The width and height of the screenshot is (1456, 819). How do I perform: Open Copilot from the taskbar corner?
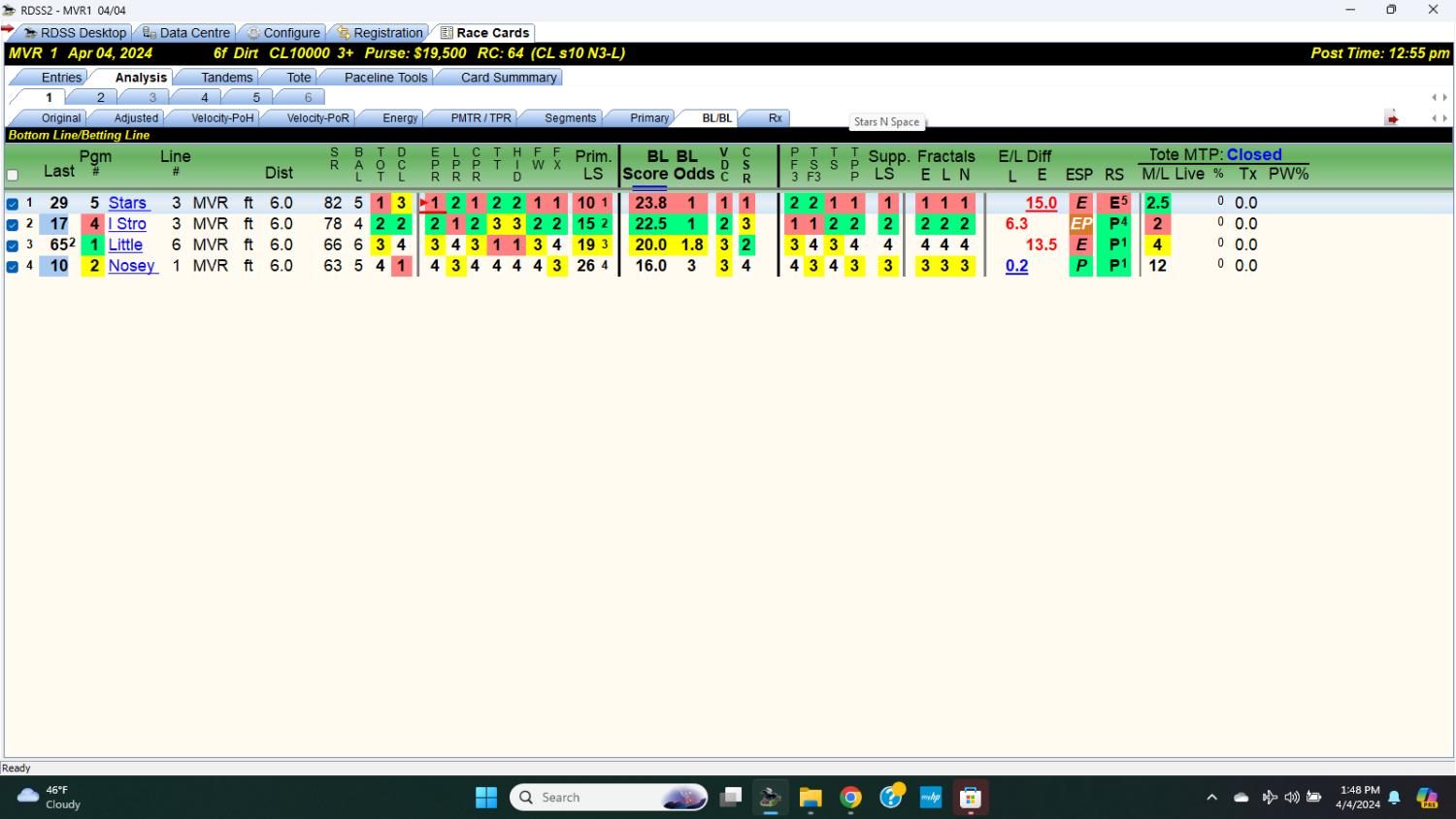coord(1427,798)
